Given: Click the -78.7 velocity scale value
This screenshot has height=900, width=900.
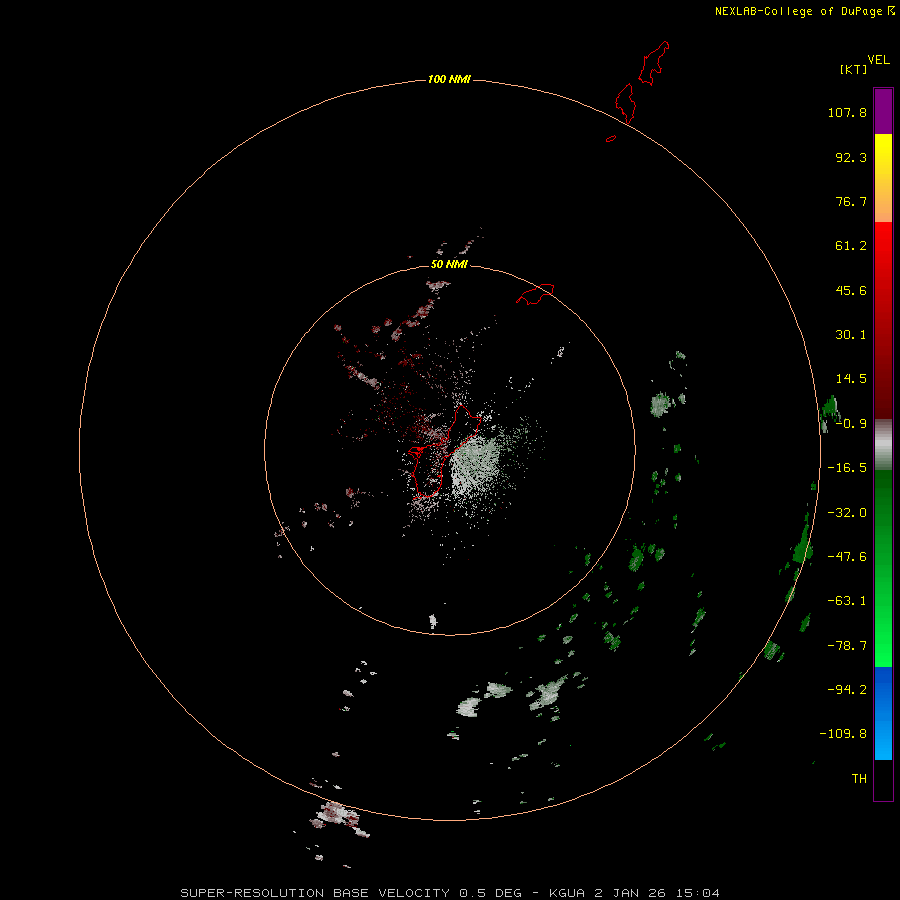Looking at the screenshot, I should point(847,646).
